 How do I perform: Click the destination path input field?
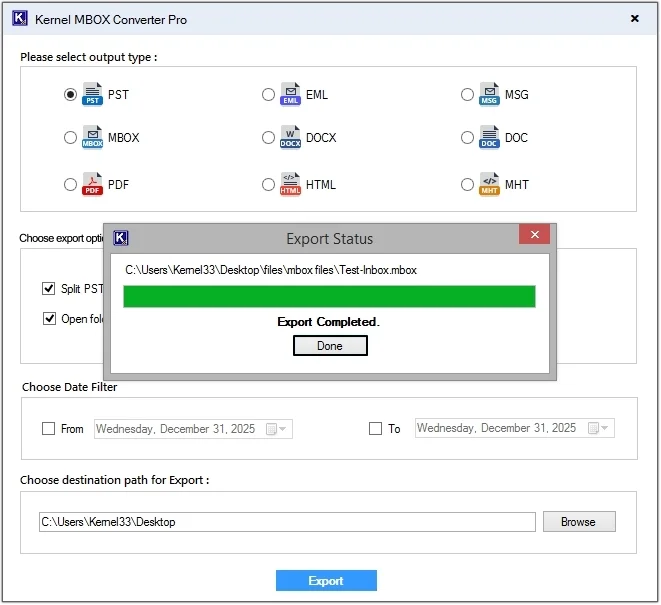coord(288,522)
